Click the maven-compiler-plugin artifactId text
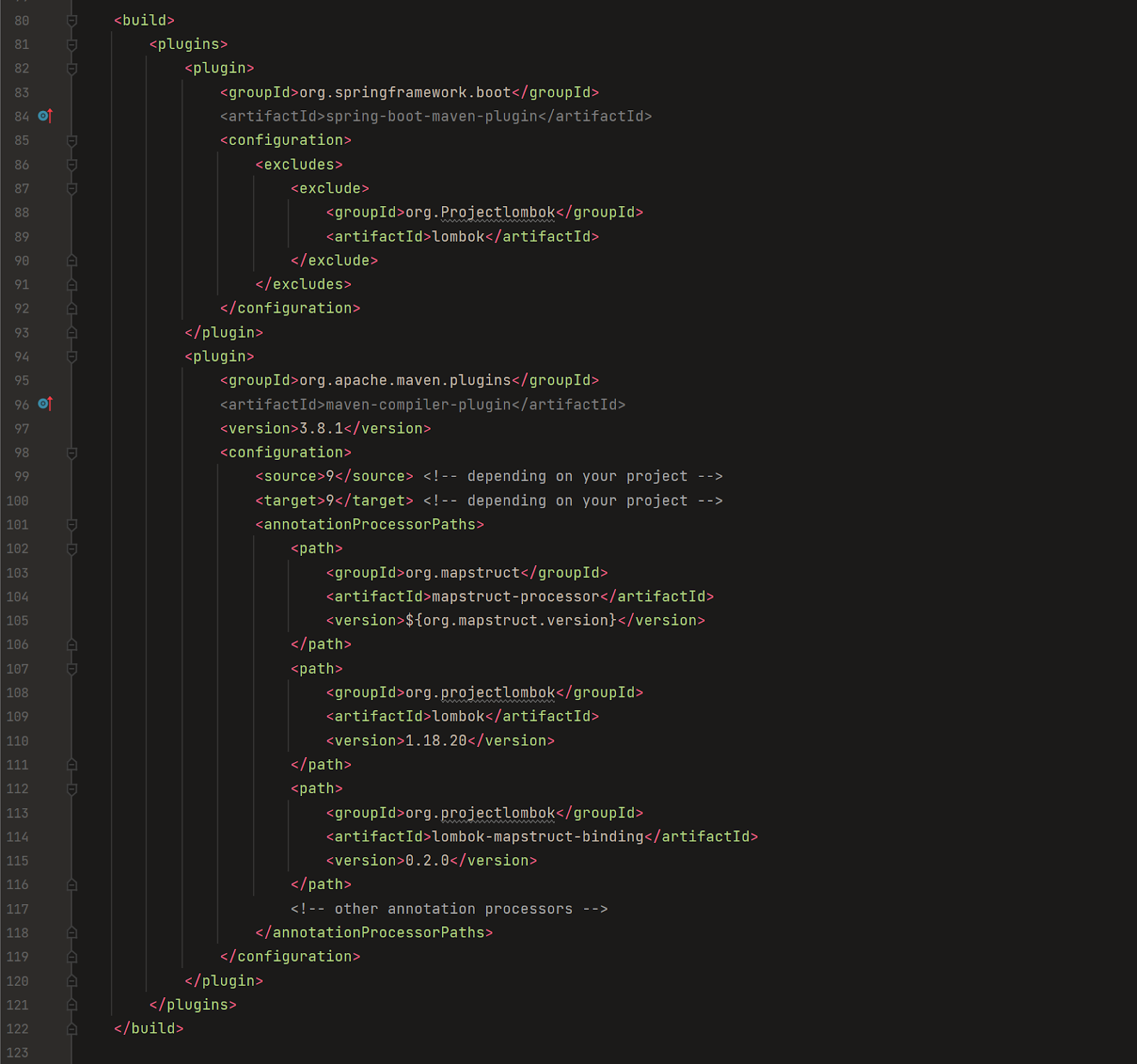 click(419, 404)
